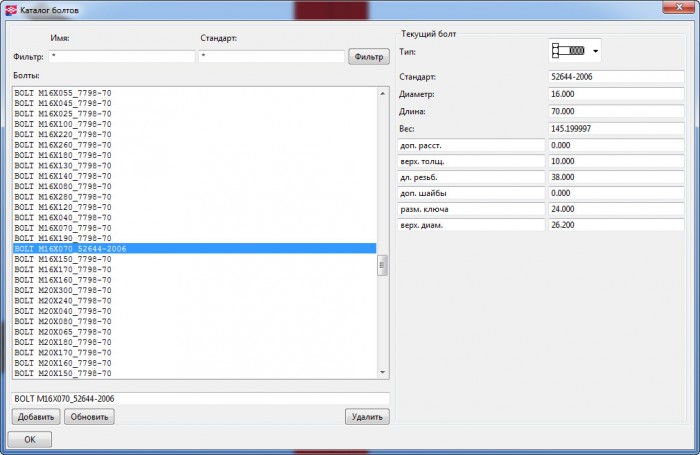Click the Добавить button
700x455 pixels.
[x=36, y=417]
